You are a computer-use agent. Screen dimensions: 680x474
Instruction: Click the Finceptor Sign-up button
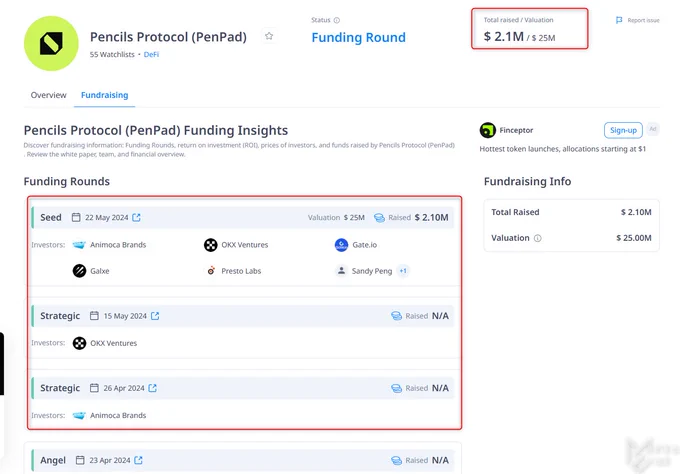coord(623,130)
